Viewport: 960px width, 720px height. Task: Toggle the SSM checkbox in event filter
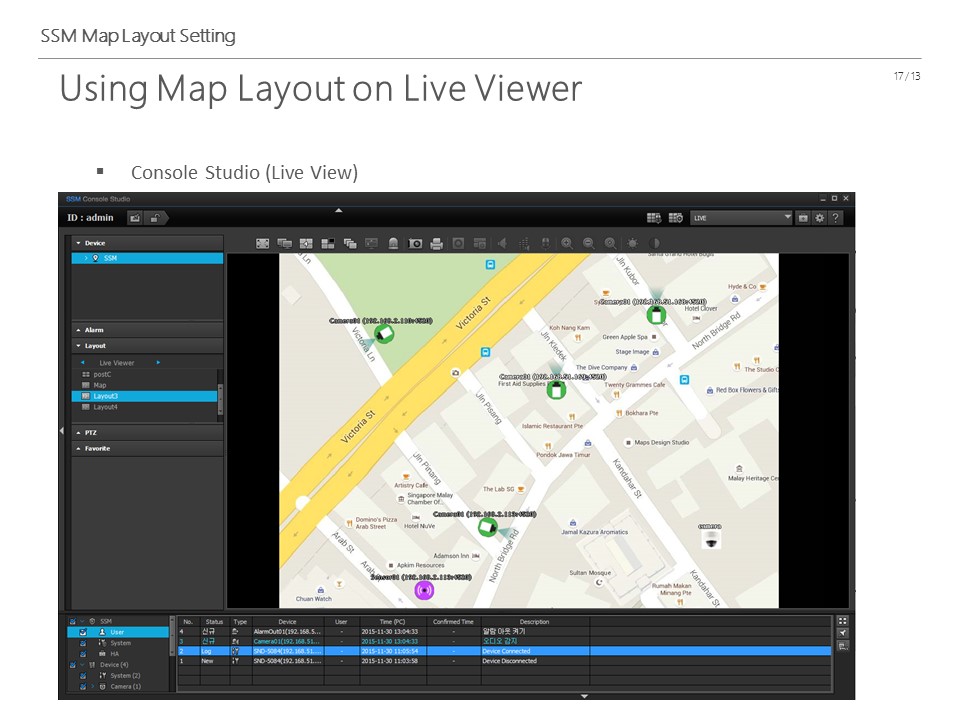point(73,621)
